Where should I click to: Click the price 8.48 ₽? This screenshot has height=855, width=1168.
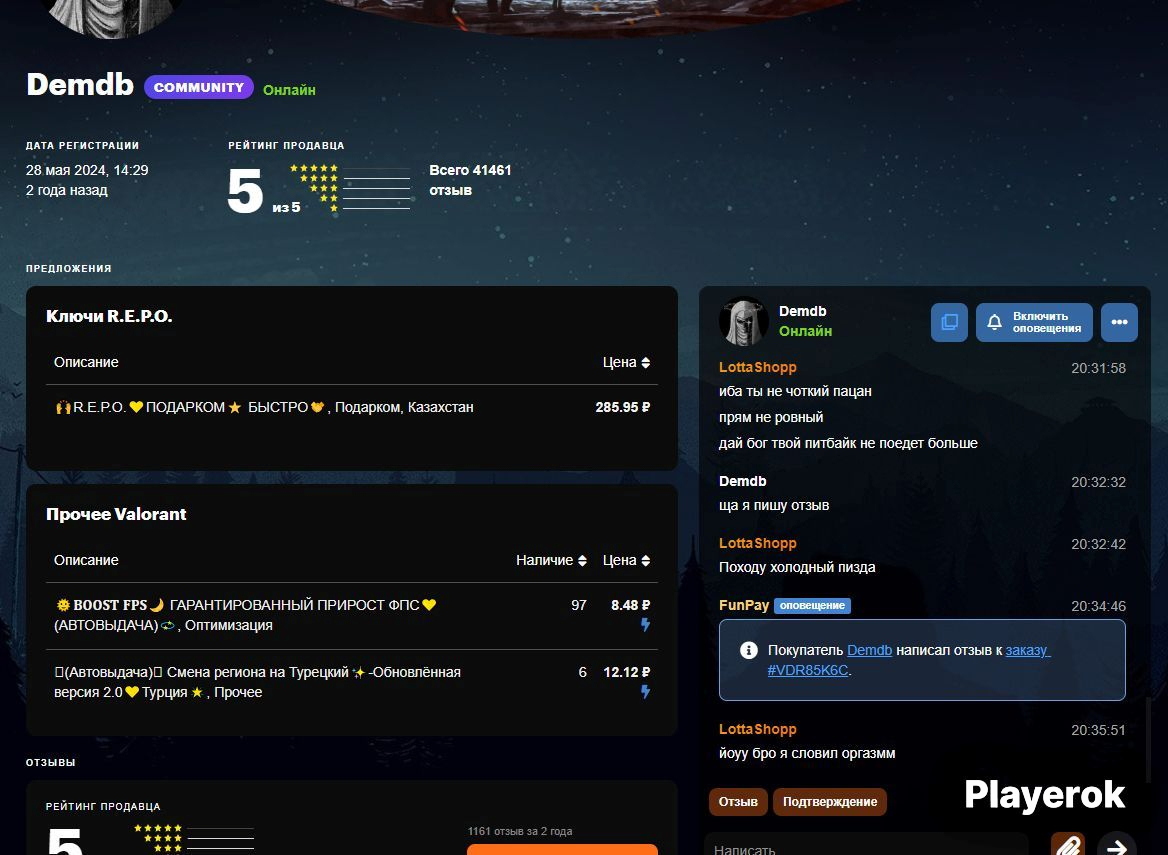click(630, 606)
